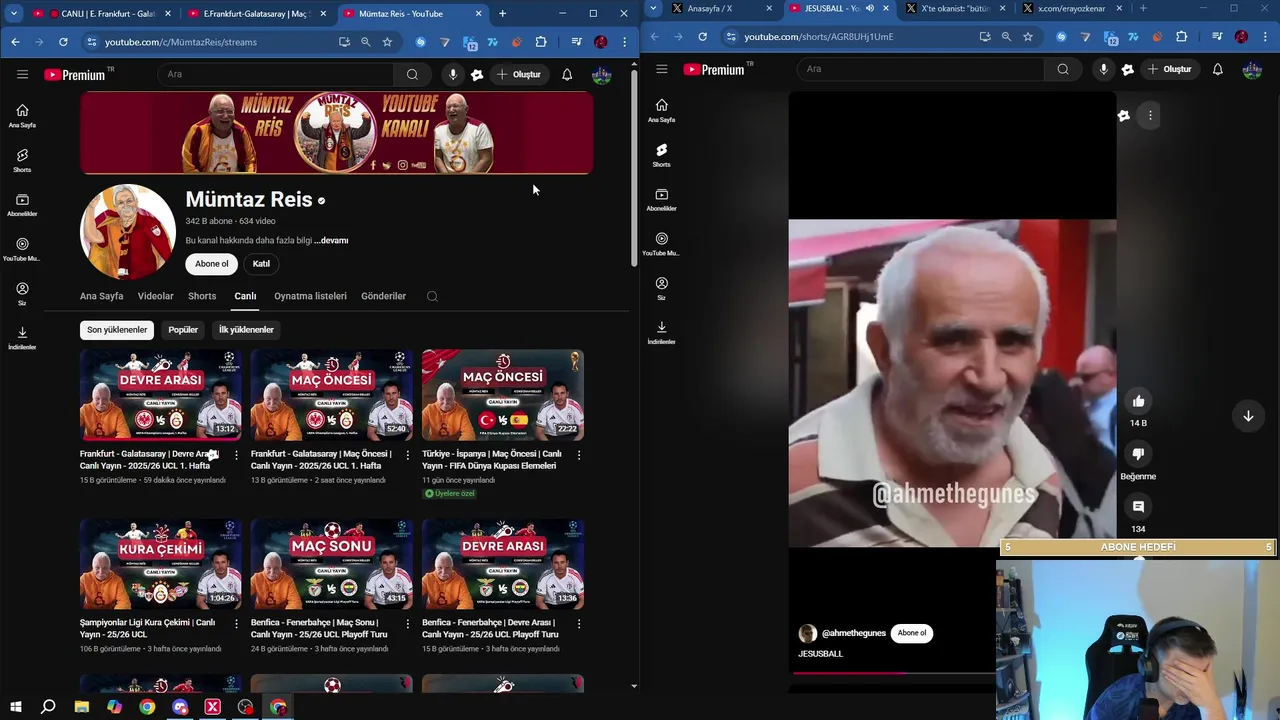Open Siz section in right window sidebar
1280x720 pixels.
point(661,288)
